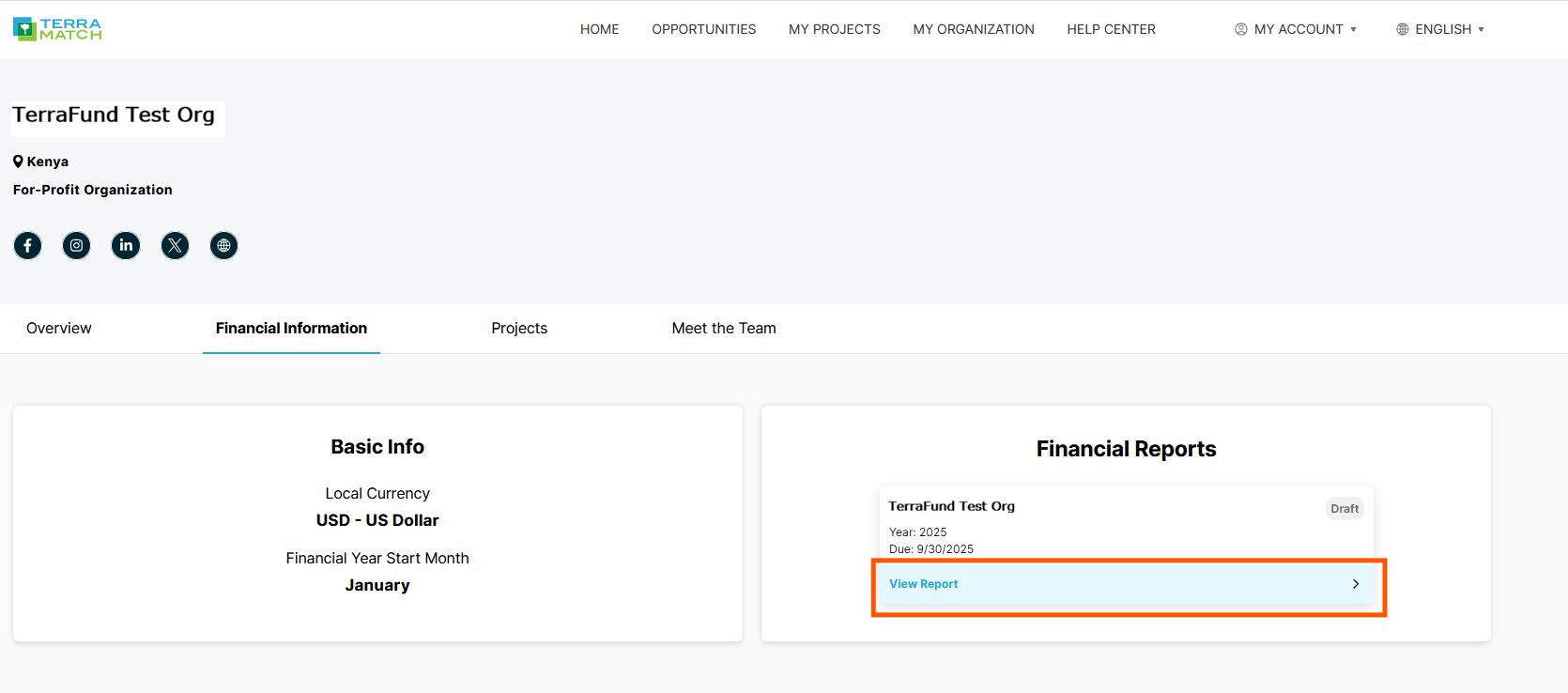Click the Kenya location pin icon
Image resolution: width=1568 pixels, height=693 pixels.
click(18, 162)
